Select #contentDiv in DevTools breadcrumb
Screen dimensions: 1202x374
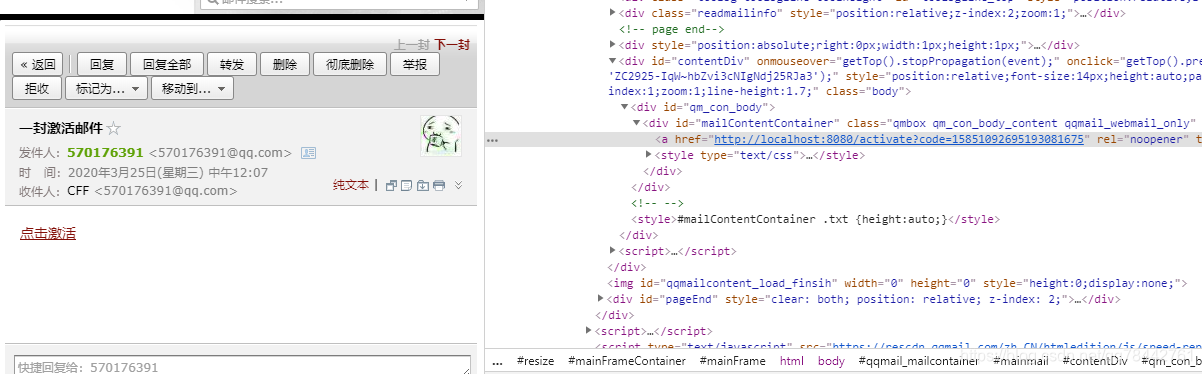click(1095, 361)
